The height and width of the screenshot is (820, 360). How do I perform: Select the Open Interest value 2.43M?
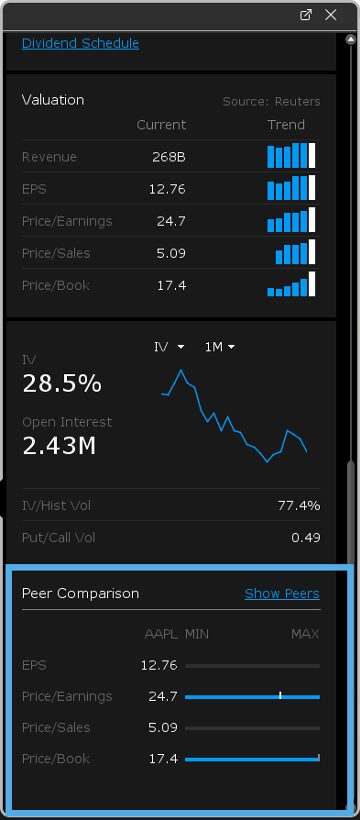point(59,446)
